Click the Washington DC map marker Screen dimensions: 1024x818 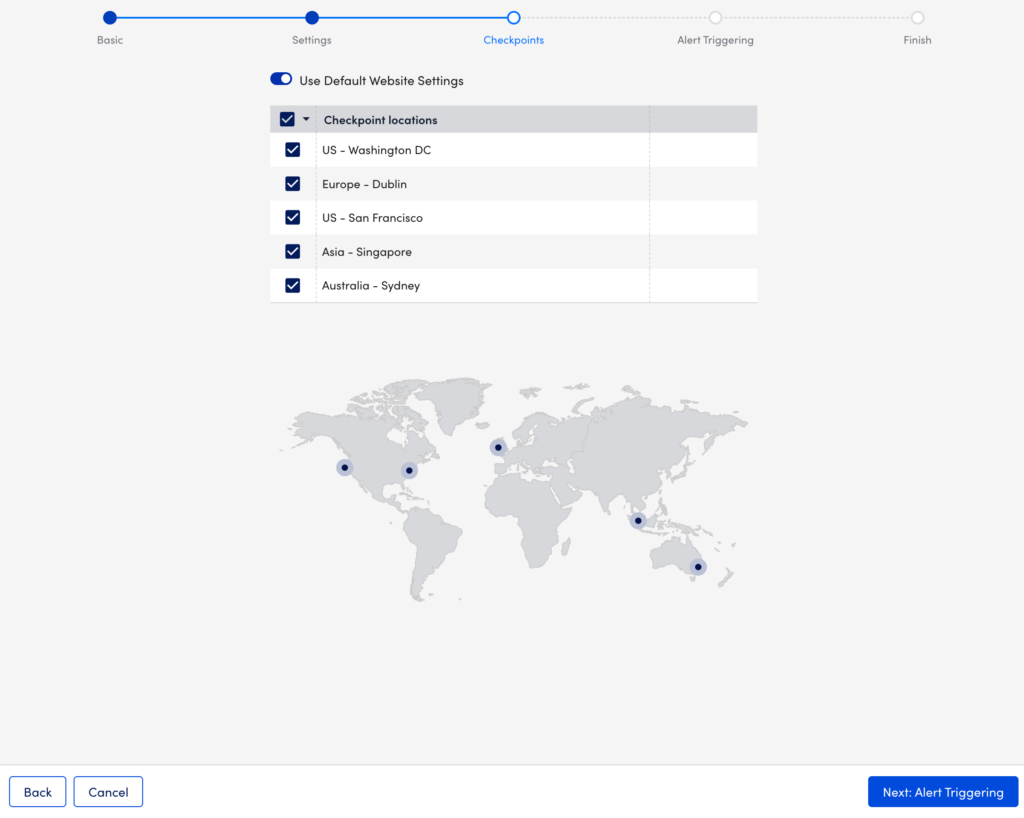pos(409,470)
